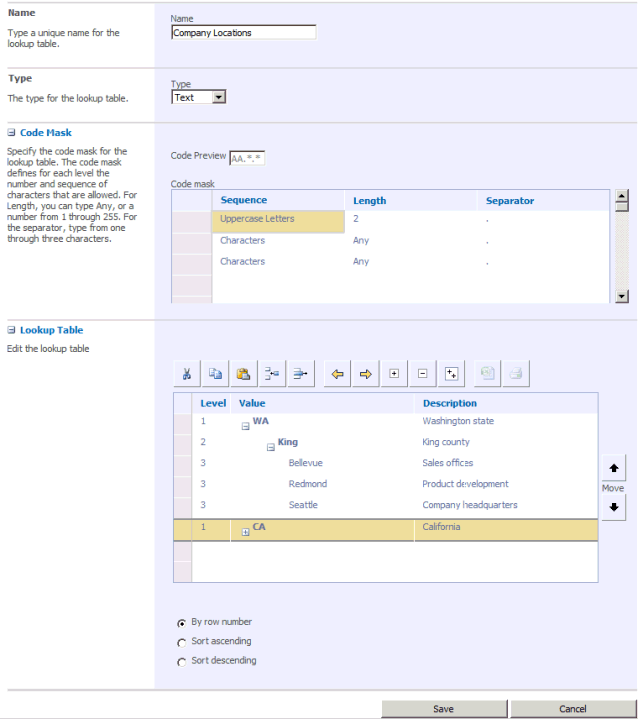Viewport: 638px width, 719px height.
Task: Move selected row down with arrow
Action: click(x=614, y=507)
